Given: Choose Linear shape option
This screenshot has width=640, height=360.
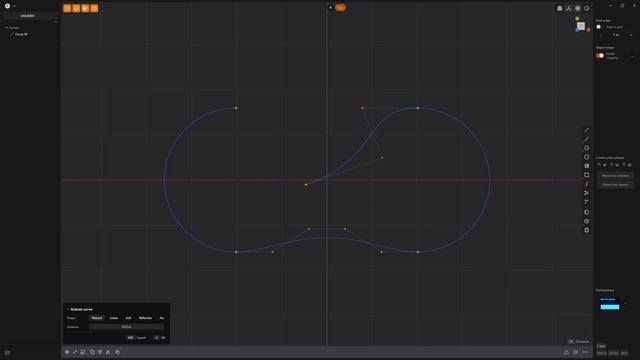Looking at the screenshot, I should pos(113,318).
